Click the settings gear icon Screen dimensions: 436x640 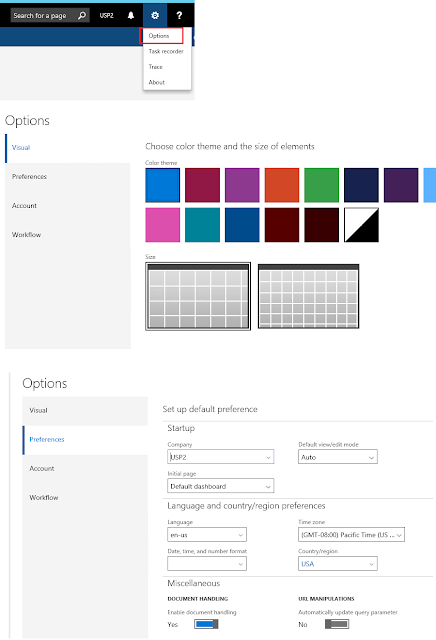155,16
